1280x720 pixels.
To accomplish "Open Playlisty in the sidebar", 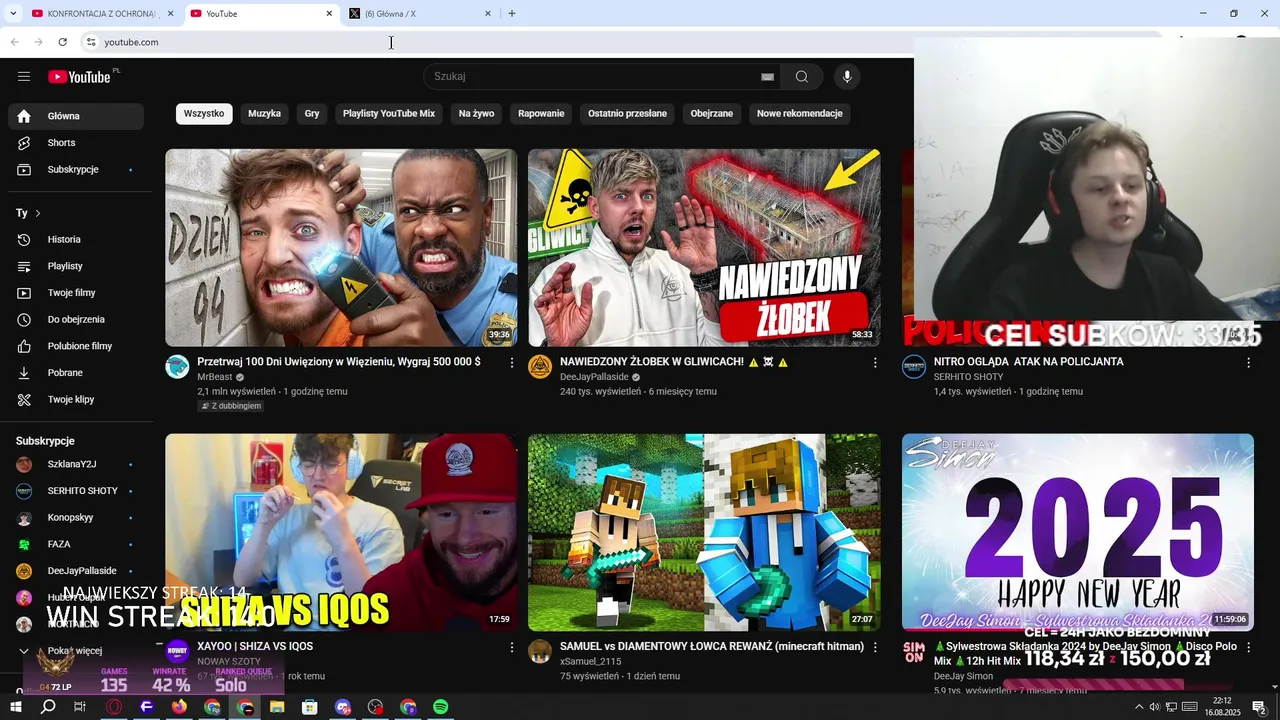I will tap(76, 266).
